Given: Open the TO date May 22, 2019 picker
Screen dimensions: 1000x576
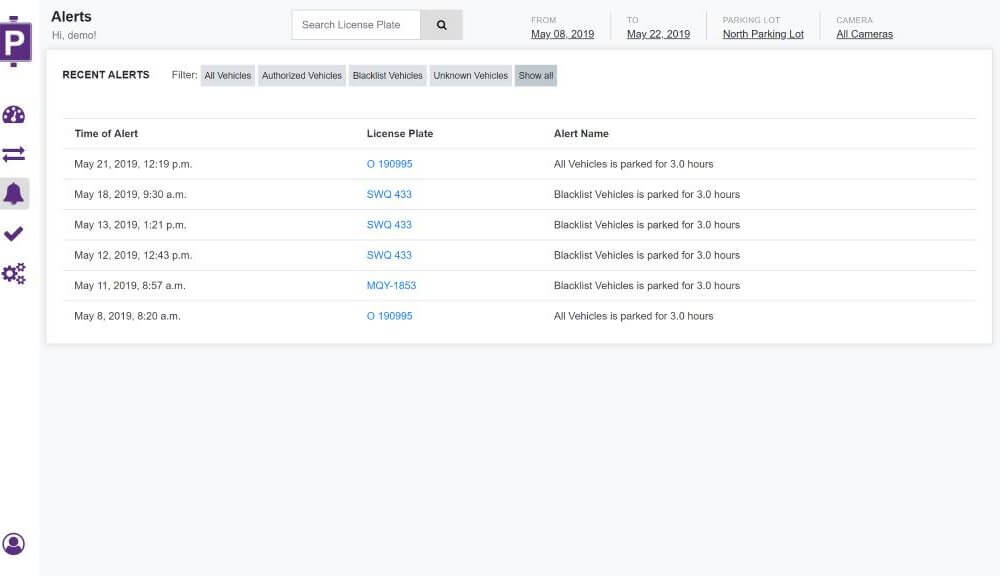Looking at the screenshot, I should (658, 34).
